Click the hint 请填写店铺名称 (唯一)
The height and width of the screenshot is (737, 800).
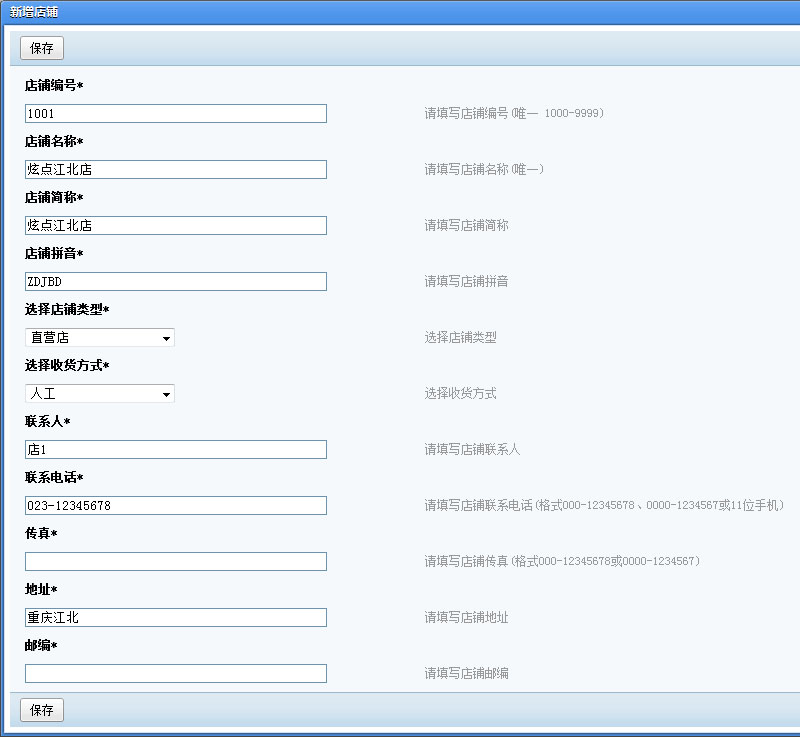click(x=484, y=169)
